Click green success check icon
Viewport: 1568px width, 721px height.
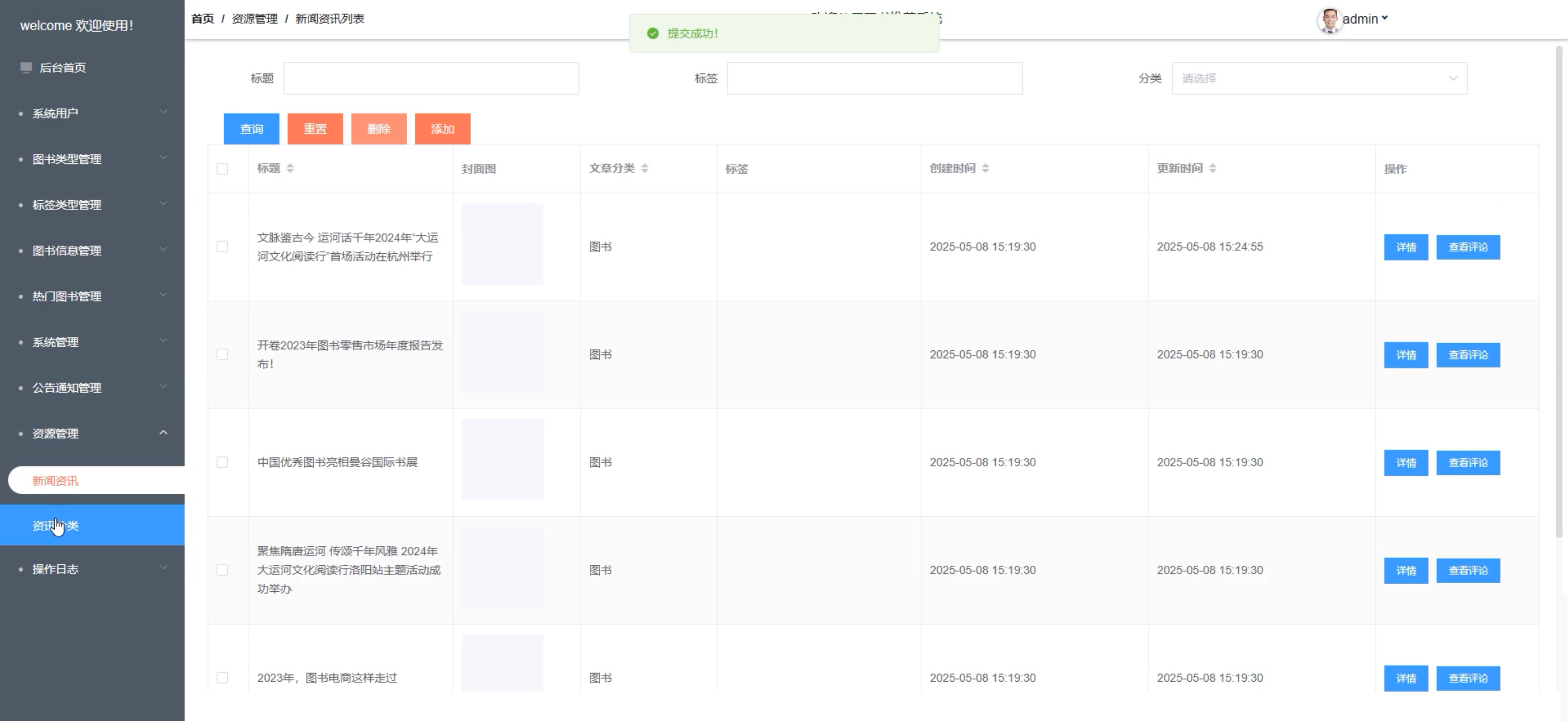click(x=653, y=34)
